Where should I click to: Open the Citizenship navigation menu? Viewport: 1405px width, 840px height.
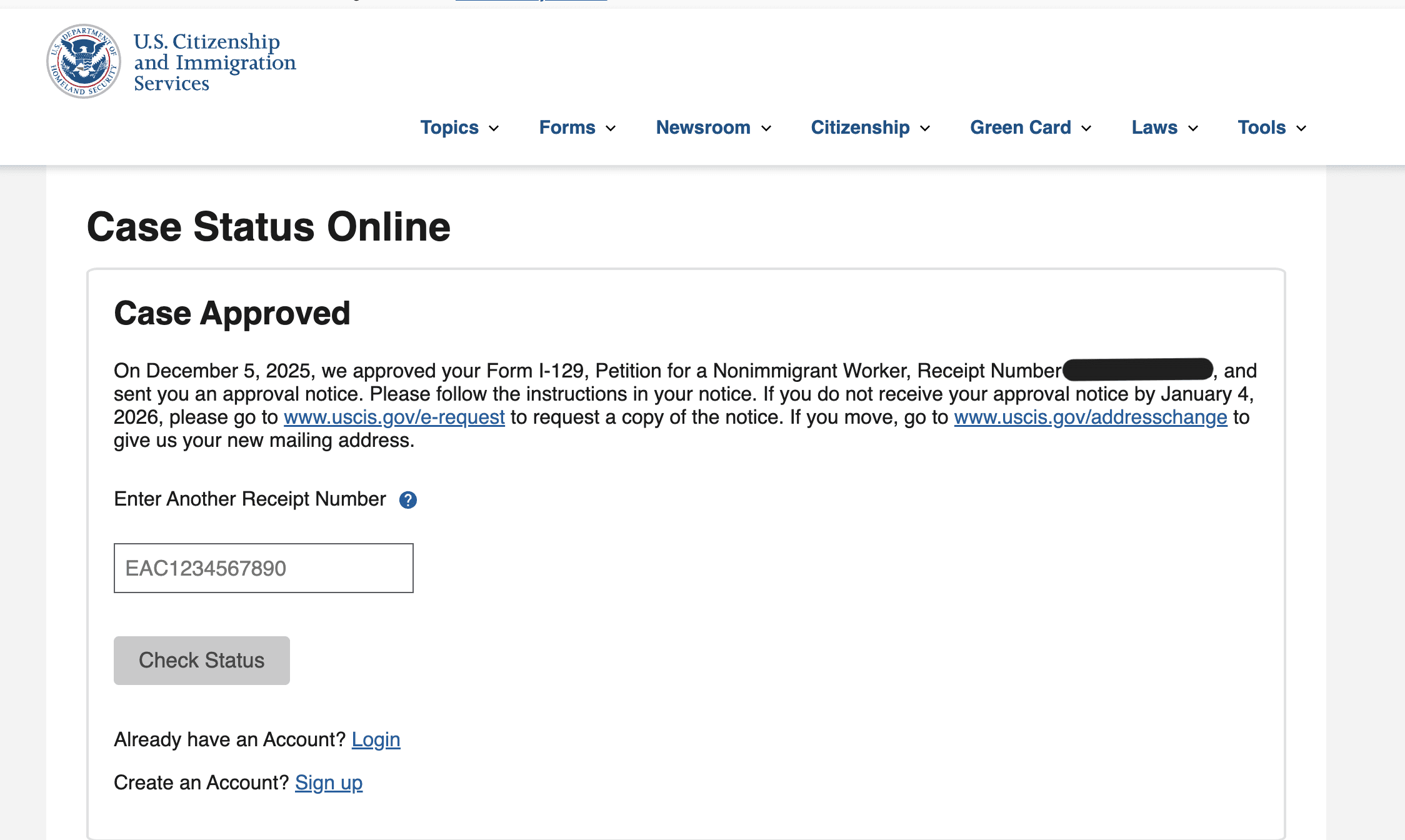(860, 127)
